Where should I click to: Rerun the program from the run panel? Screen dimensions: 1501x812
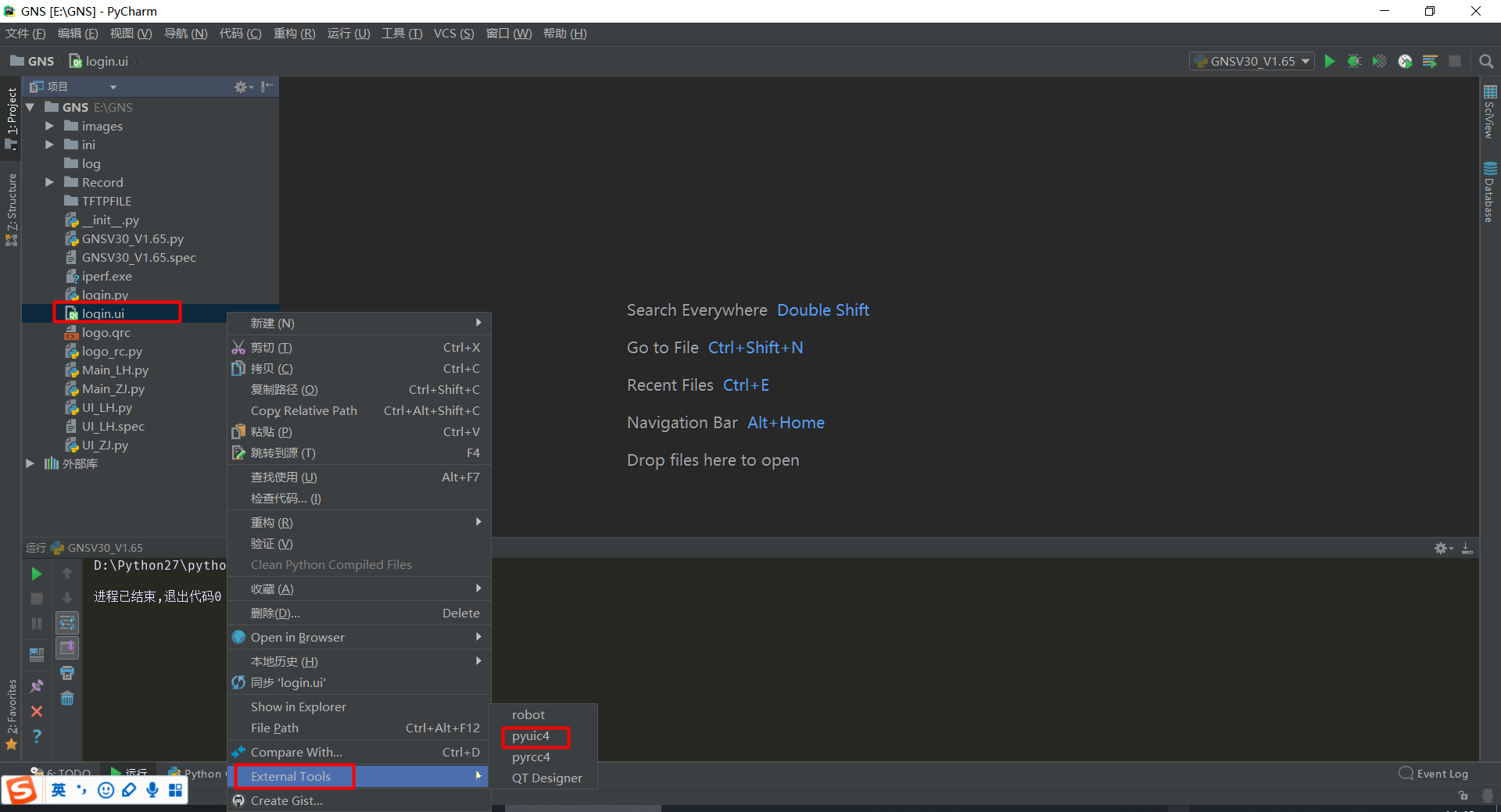coord(36,573)
